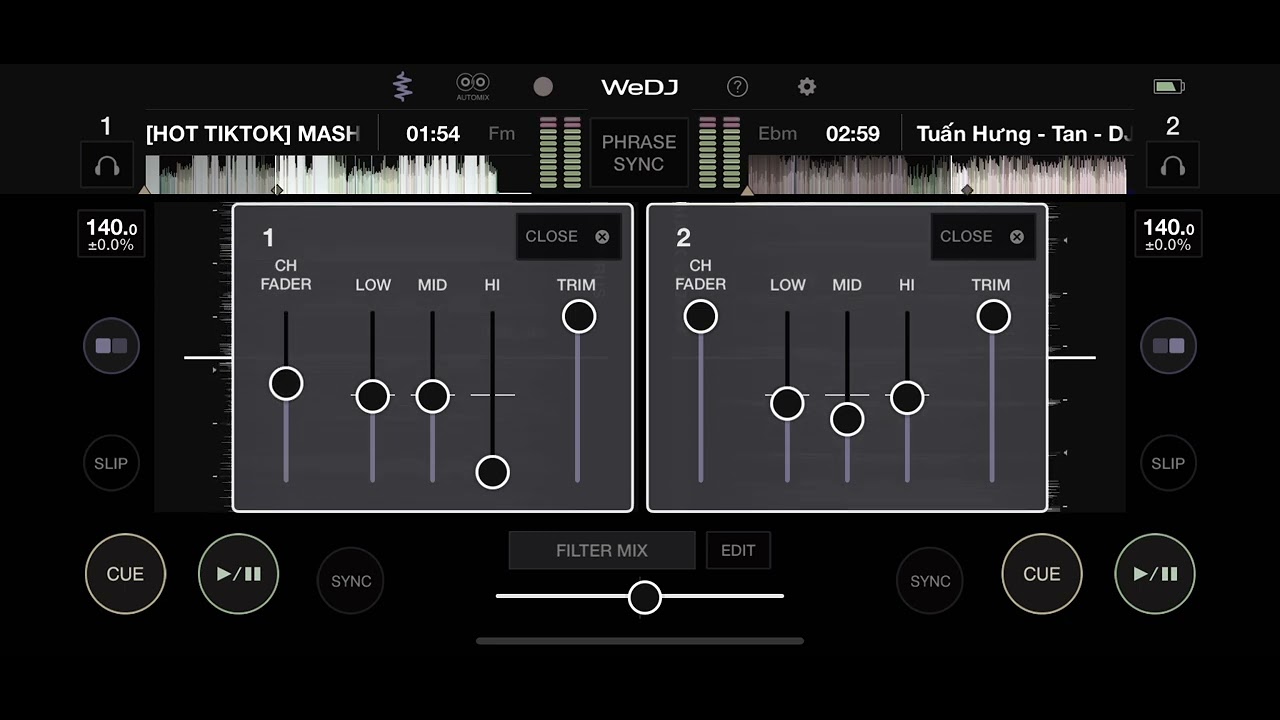Viewport: 1280px width, 720px height.
Task: Play or pause deck 2
Action: point(1155,574)
